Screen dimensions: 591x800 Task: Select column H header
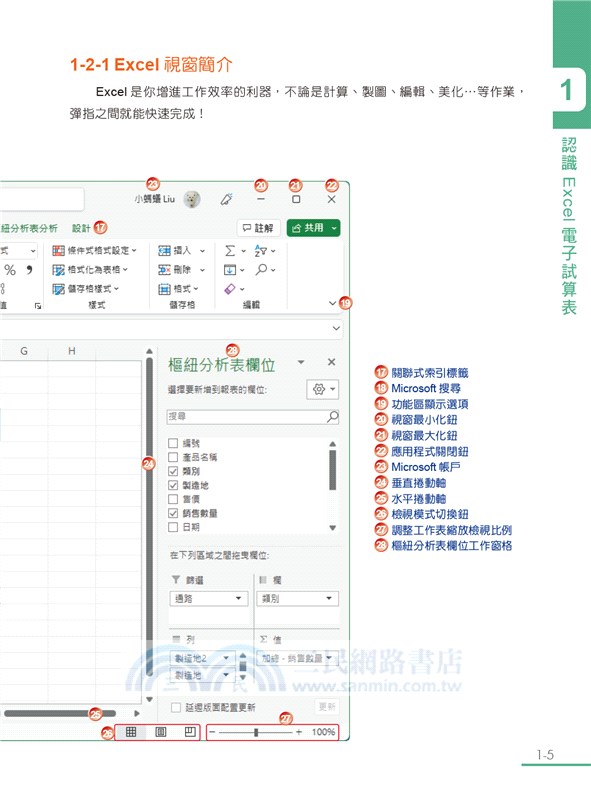(71, 351)
